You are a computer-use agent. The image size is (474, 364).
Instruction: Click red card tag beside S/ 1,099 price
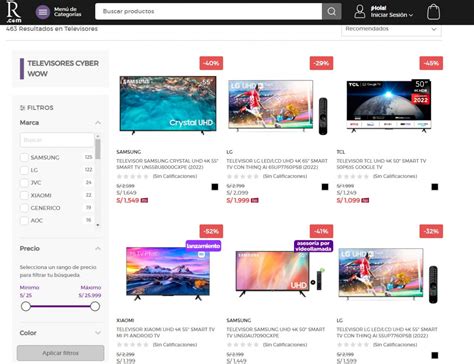[x=365, y=200]
